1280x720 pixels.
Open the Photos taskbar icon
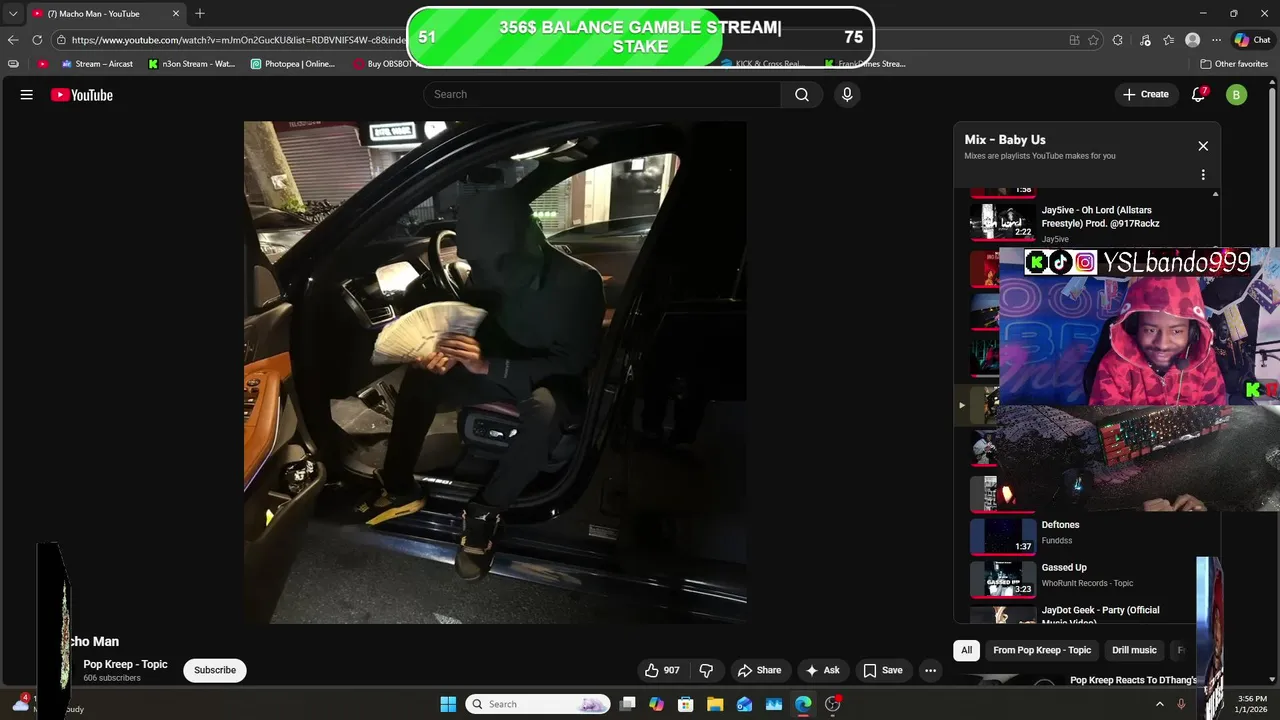pyautogui.click(x=773, y=704)
